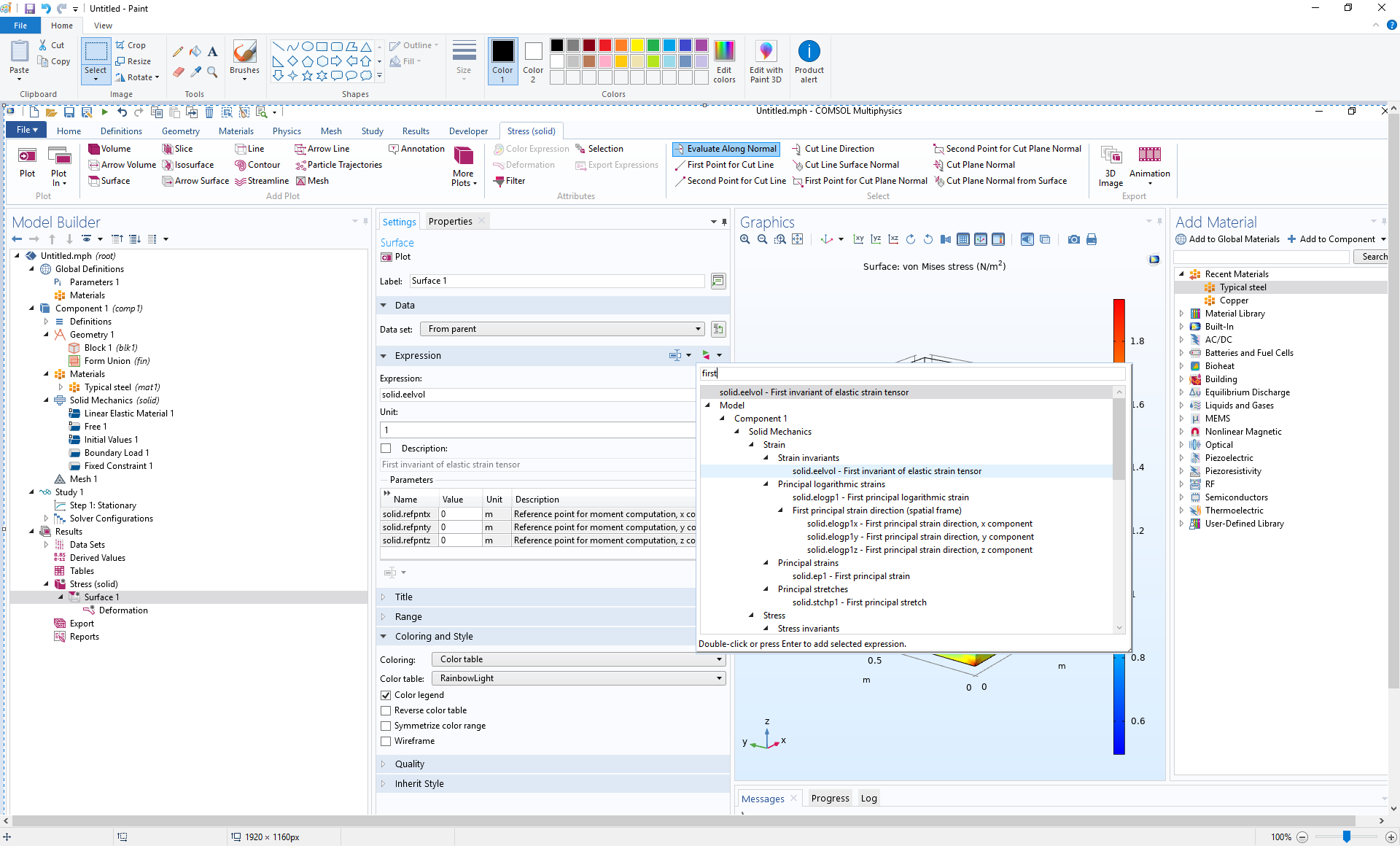Image resolution: width=1400 pixels, height=846 pixels.
Task: Enable the Wireframe checkbox
Action: 386,741
